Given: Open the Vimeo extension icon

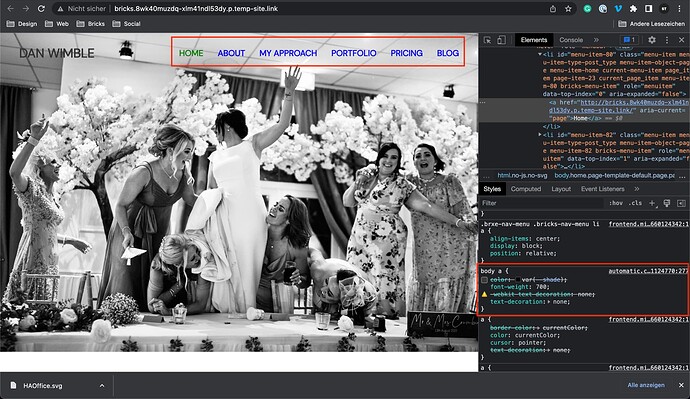Looking at the screenshot, I should pos(618,8).
